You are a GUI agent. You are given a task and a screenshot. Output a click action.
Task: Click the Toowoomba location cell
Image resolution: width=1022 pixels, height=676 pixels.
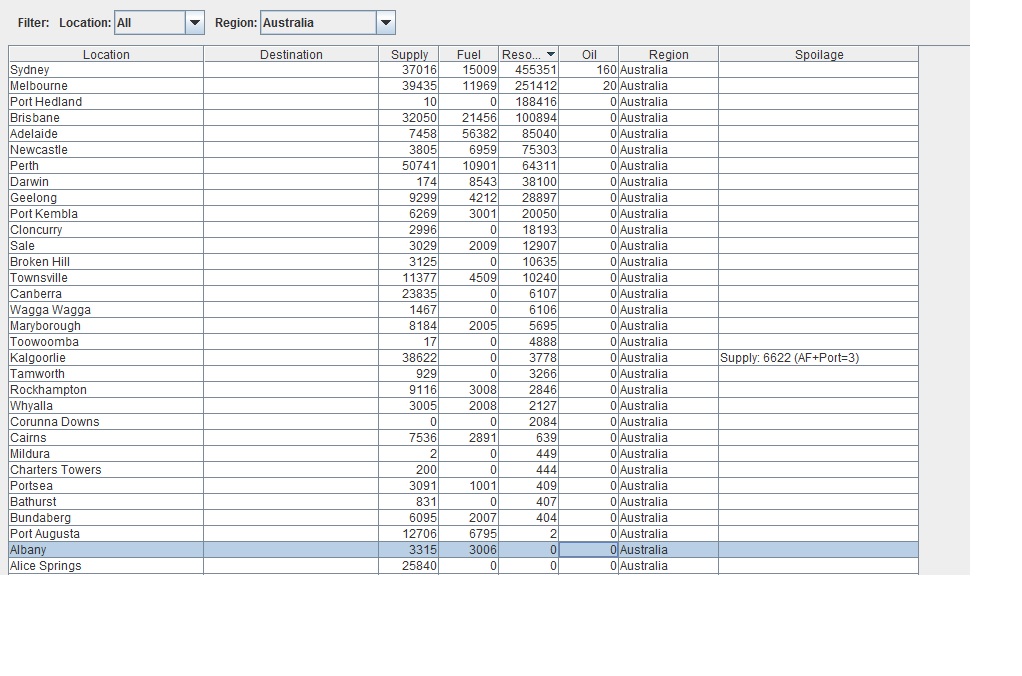click(106, 342)
